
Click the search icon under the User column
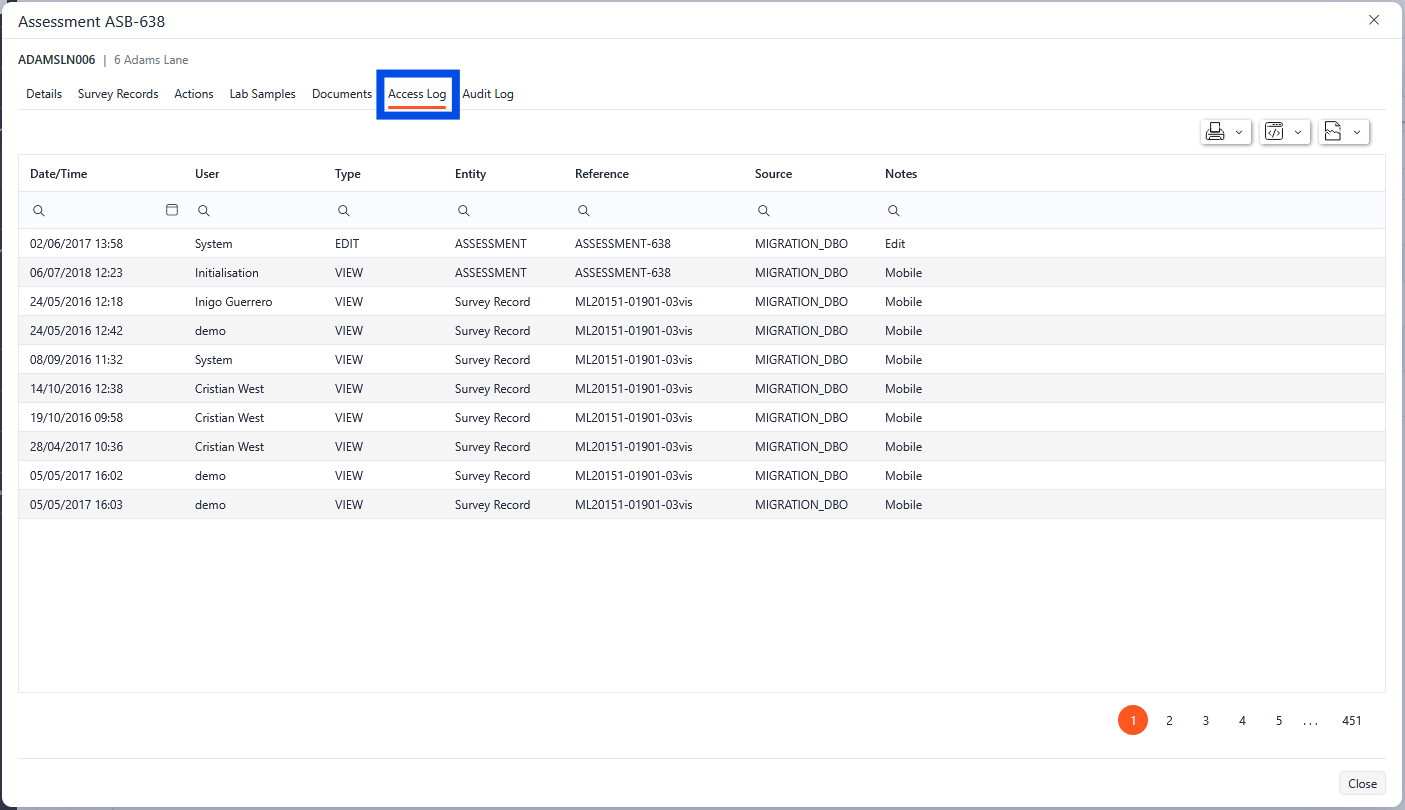coord(203,211)
